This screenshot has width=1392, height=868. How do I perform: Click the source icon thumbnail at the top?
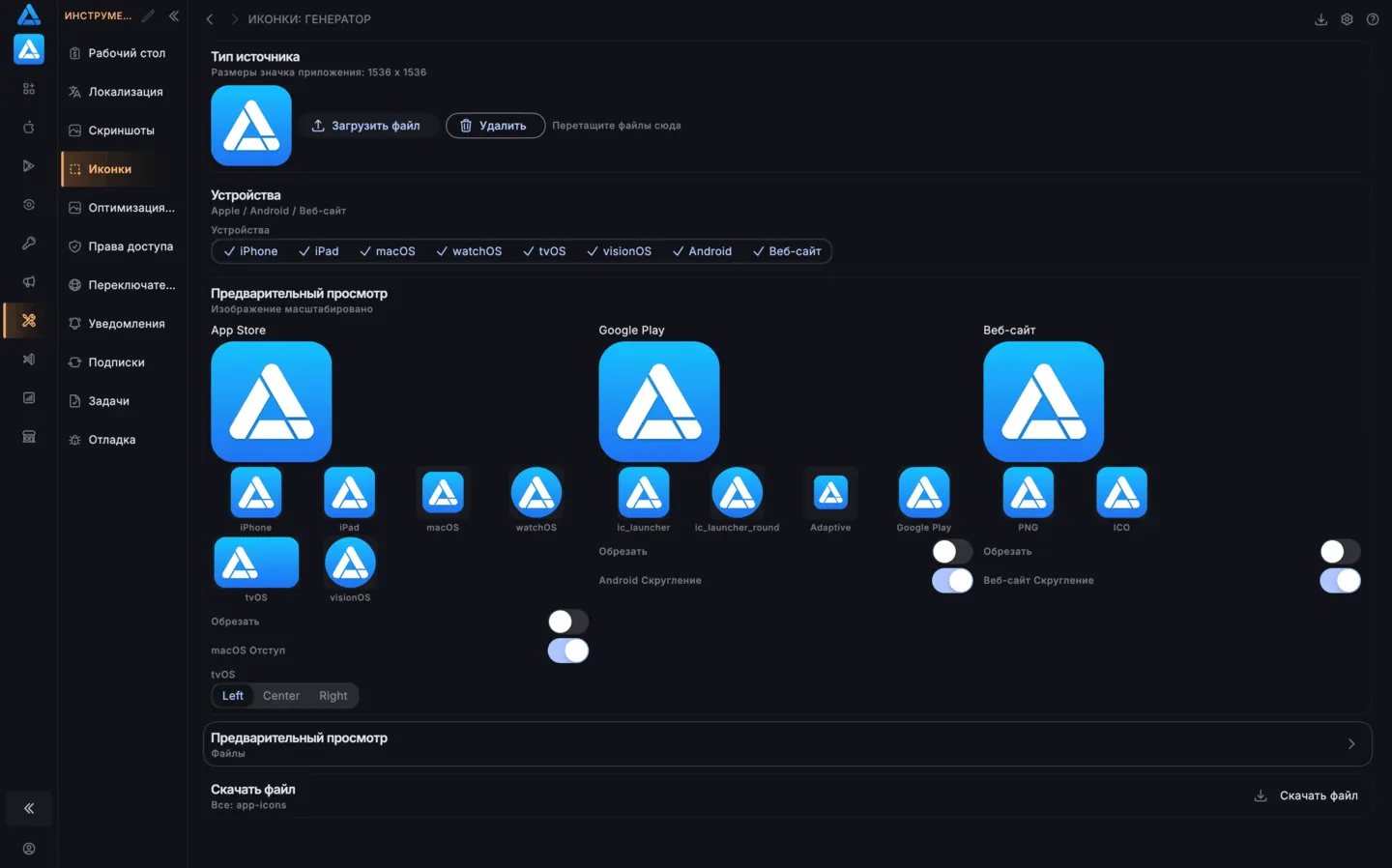(251, 126)
